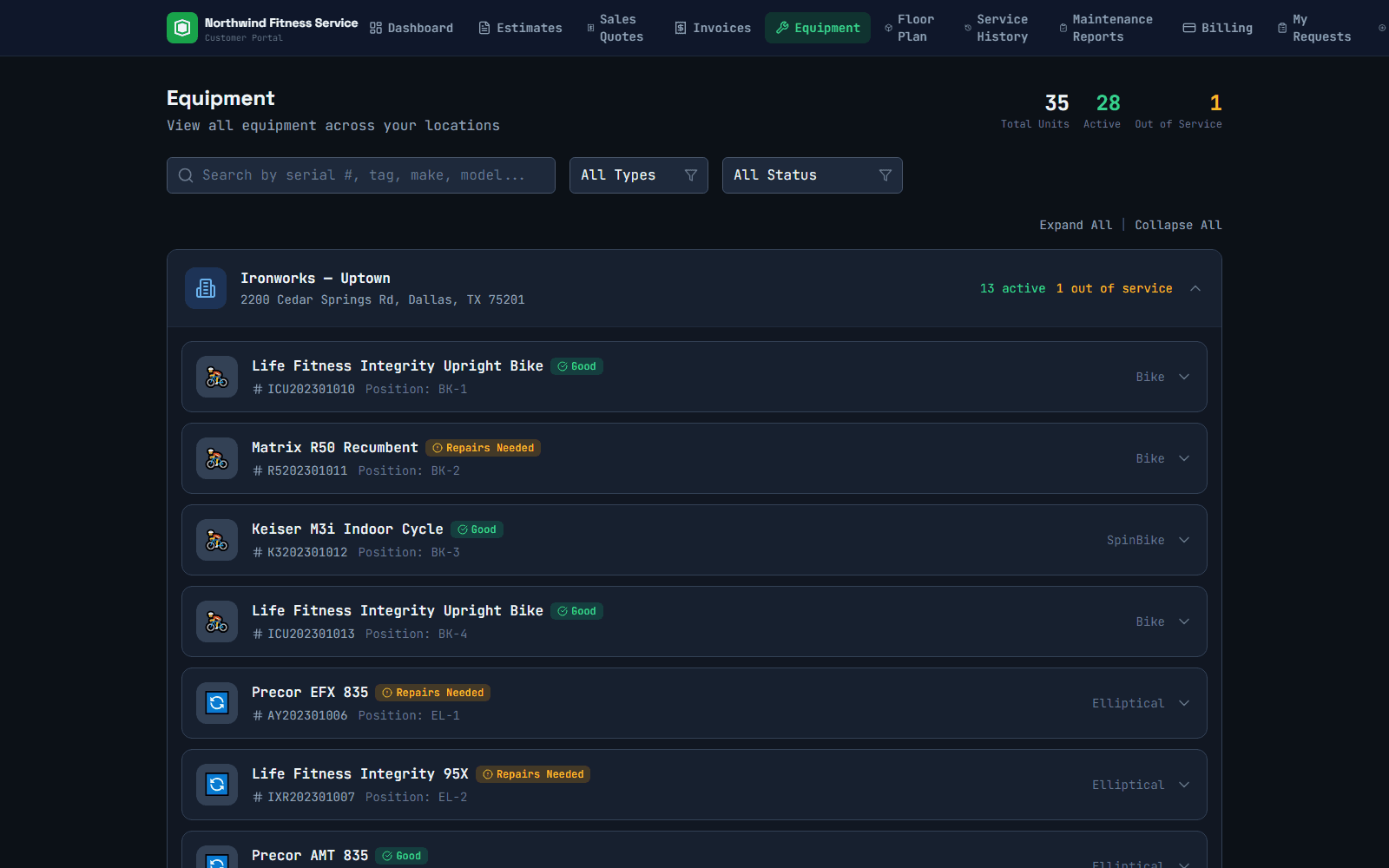This screenshot has height=868, width=1389.
Task: Click the 35 Total Units stat
Action: [x=1035, y=111]
